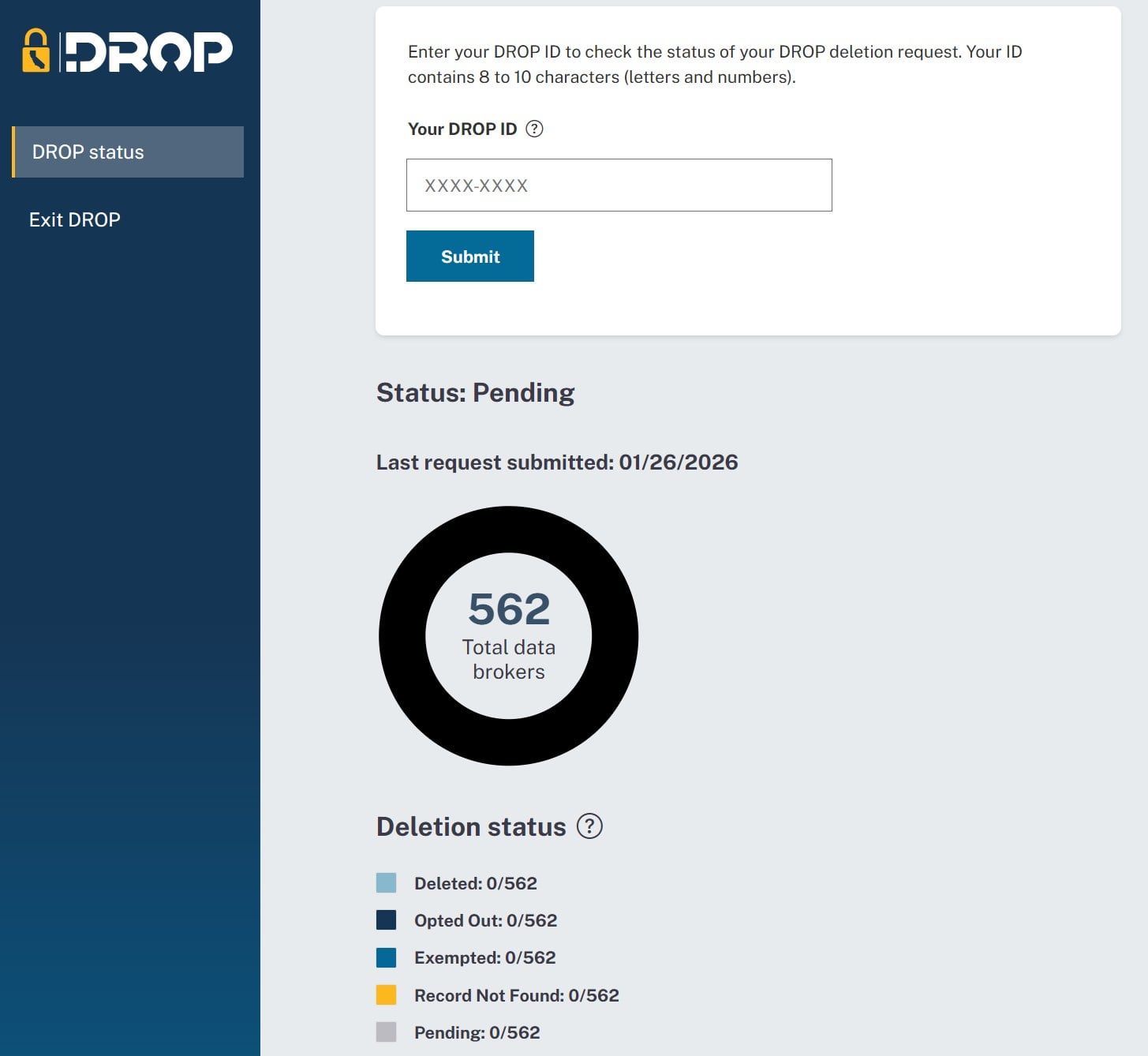Open the Deletion status help icon
The image size is (1148, 1056).
coord(589,826)
